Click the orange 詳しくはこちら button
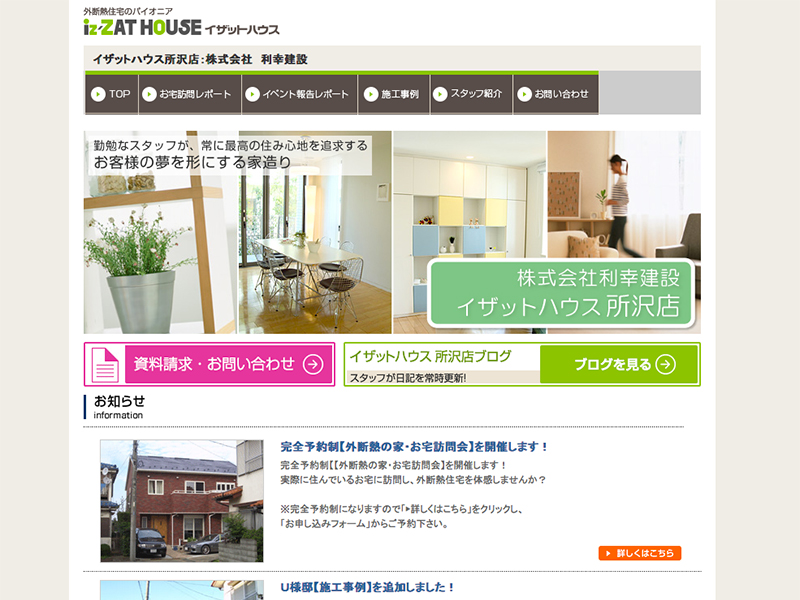Screen dimensions: 800x600 click(640, 553)
